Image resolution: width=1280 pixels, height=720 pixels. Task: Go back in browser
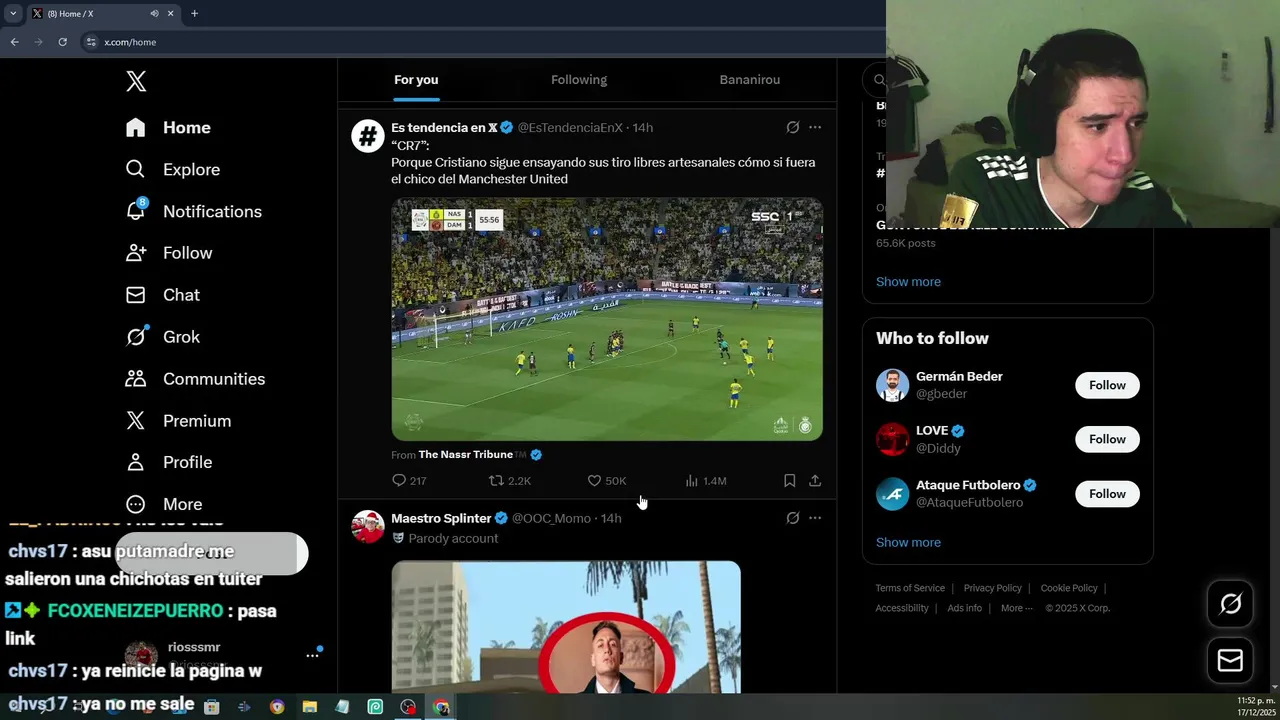15,42
